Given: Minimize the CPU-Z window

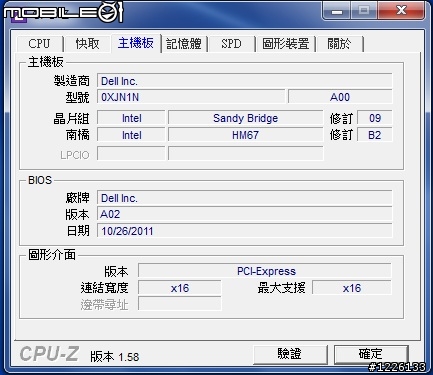Looking at the screenshot, I should click(x=337, y=10).
